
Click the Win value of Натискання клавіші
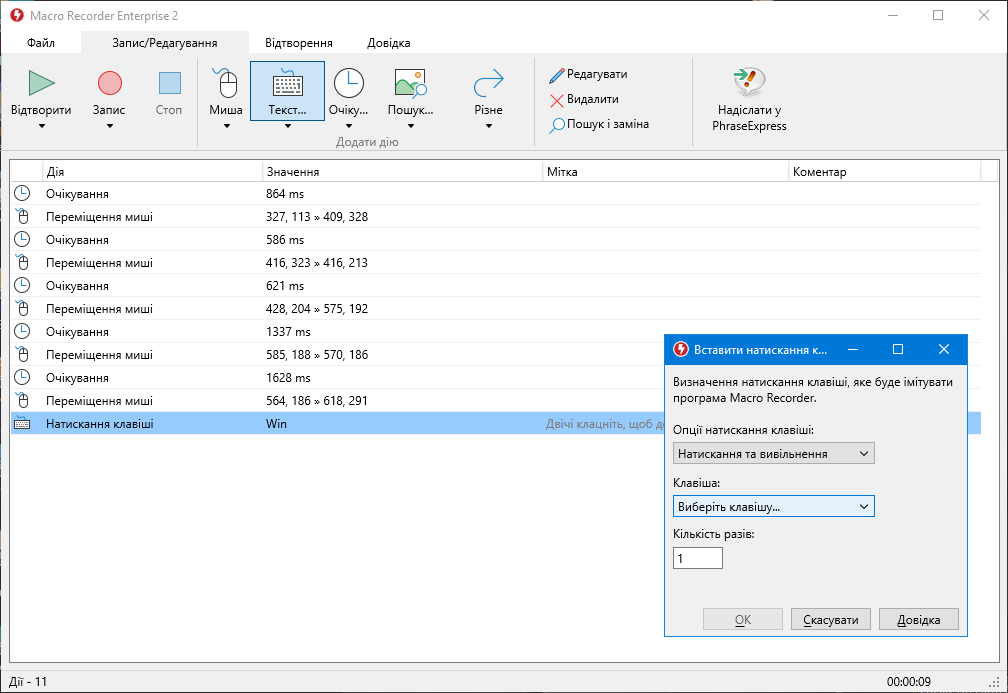276,424
